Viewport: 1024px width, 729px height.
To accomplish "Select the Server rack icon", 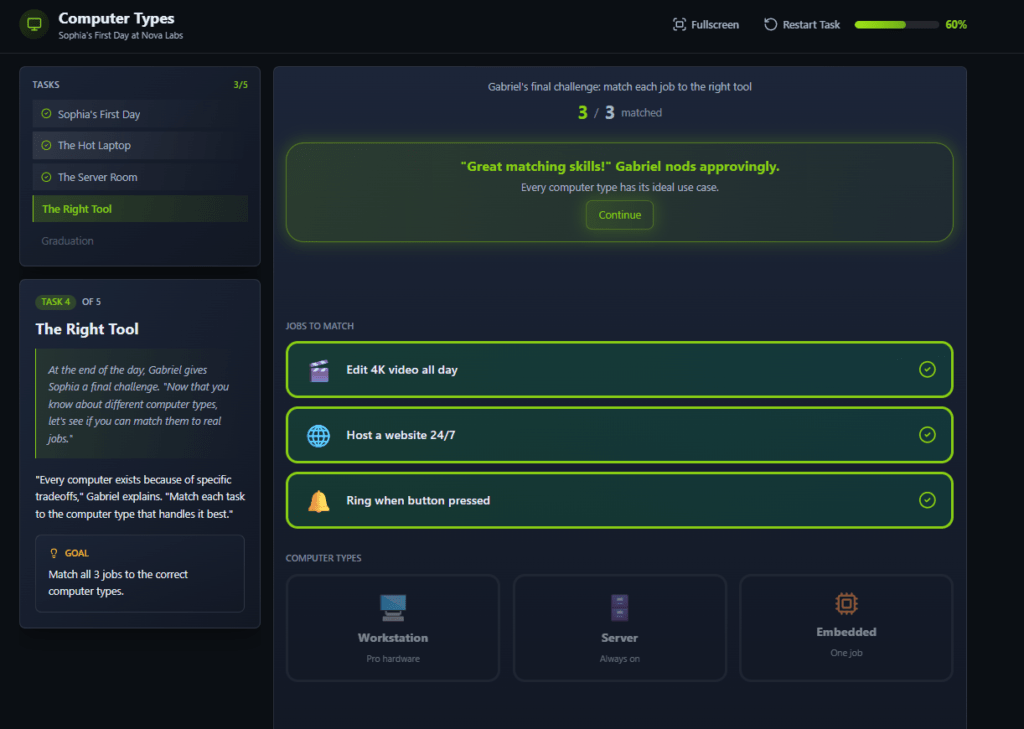I will [x=620, y=607].
